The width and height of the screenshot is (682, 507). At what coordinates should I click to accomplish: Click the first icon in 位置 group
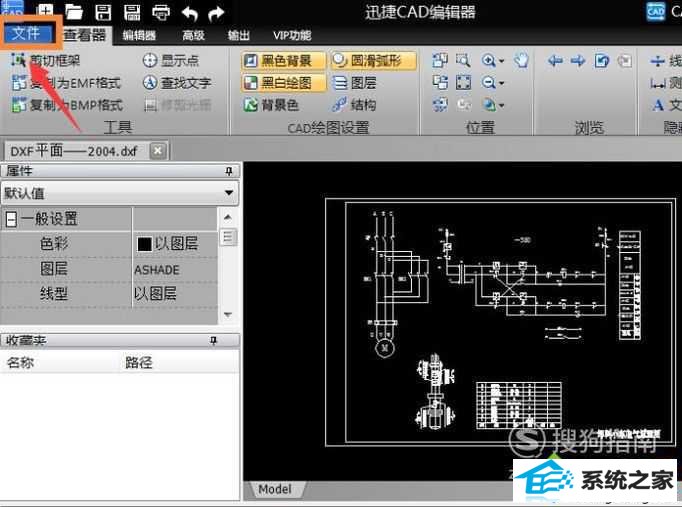coord(440,60)
